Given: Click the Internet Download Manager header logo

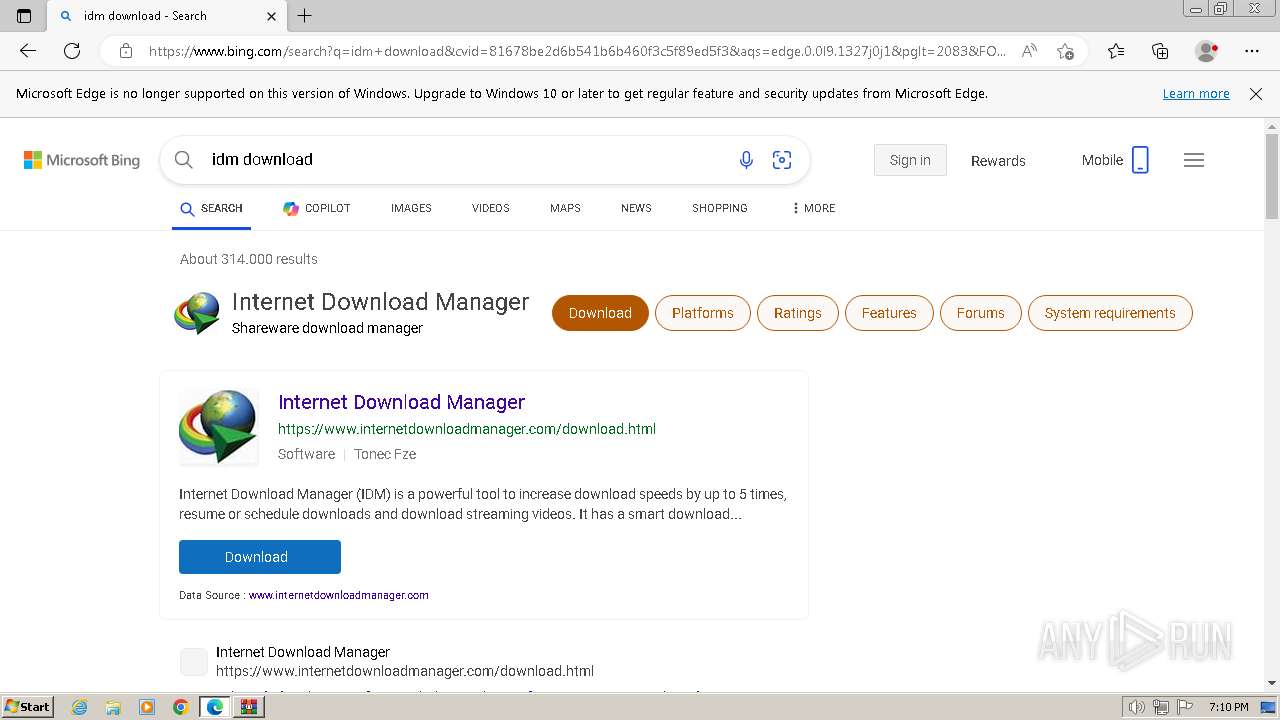Looking at the screenshot, I should tap(197, 313).
